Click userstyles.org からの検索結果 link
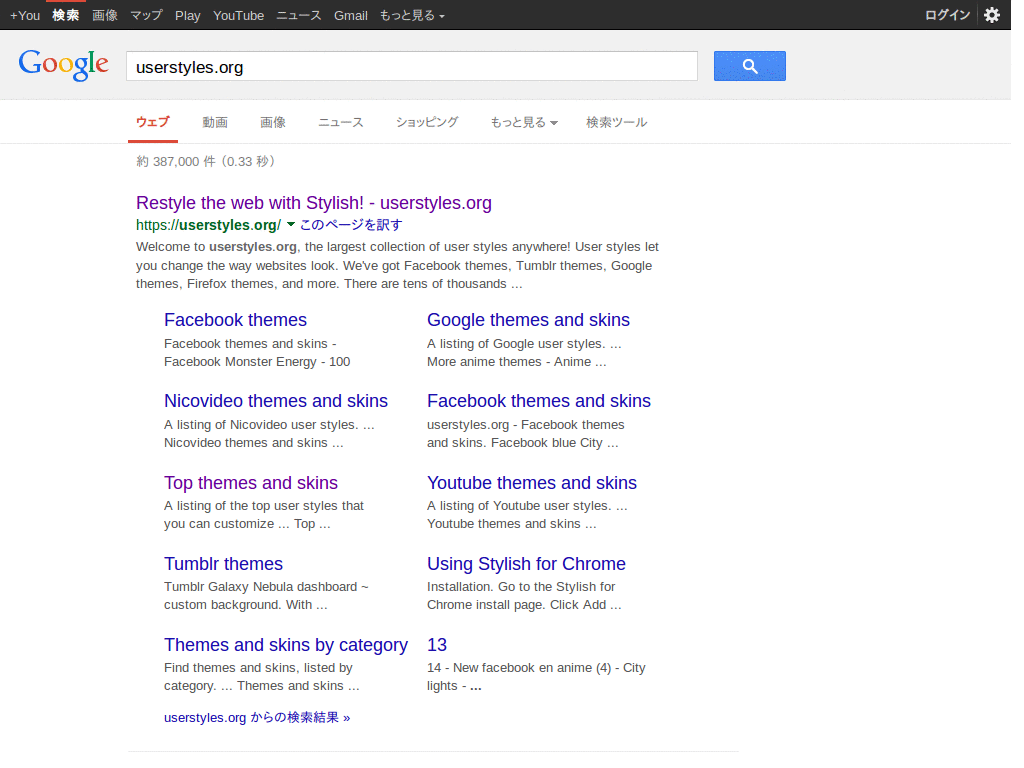 (257, 718)
